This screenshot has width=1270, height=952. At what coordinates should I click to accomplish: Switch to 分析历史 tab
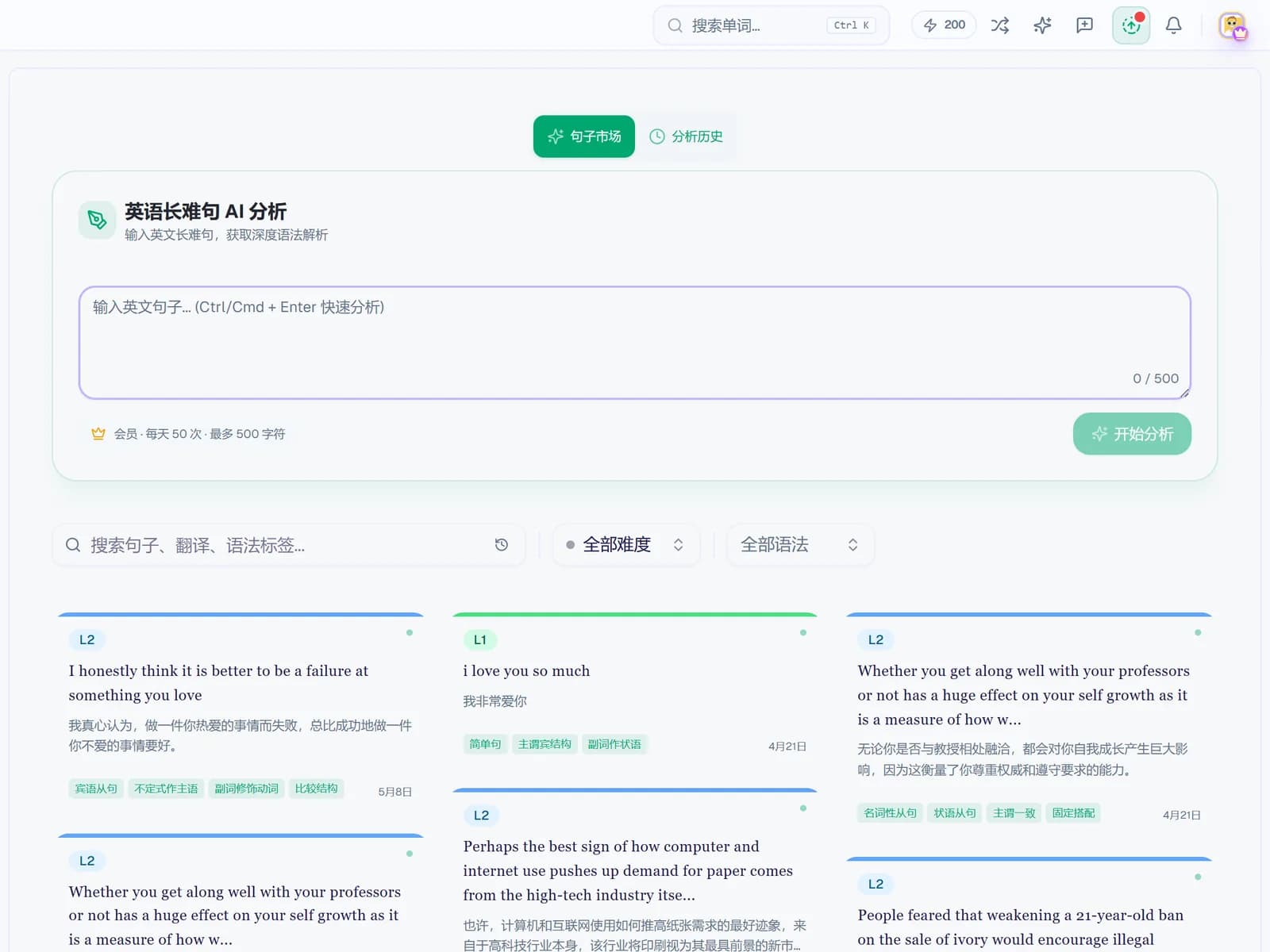[x=686, y=136]
